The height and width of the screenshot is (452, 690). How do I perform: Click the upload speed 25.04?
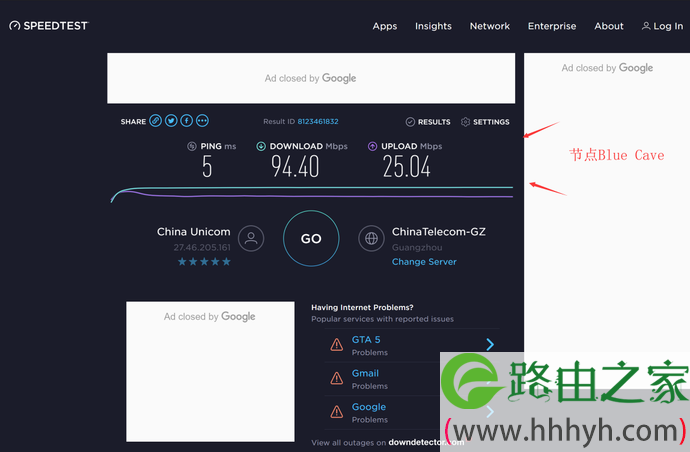coord(407,167)
